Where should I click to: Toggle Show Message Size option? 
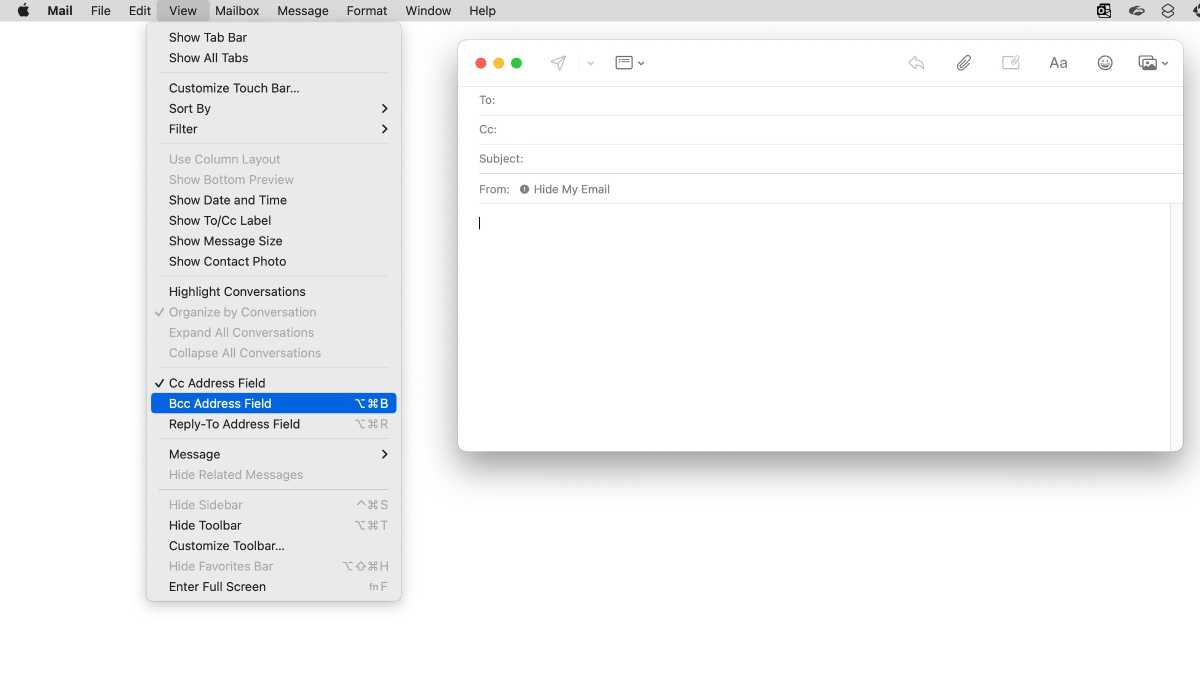273,241
